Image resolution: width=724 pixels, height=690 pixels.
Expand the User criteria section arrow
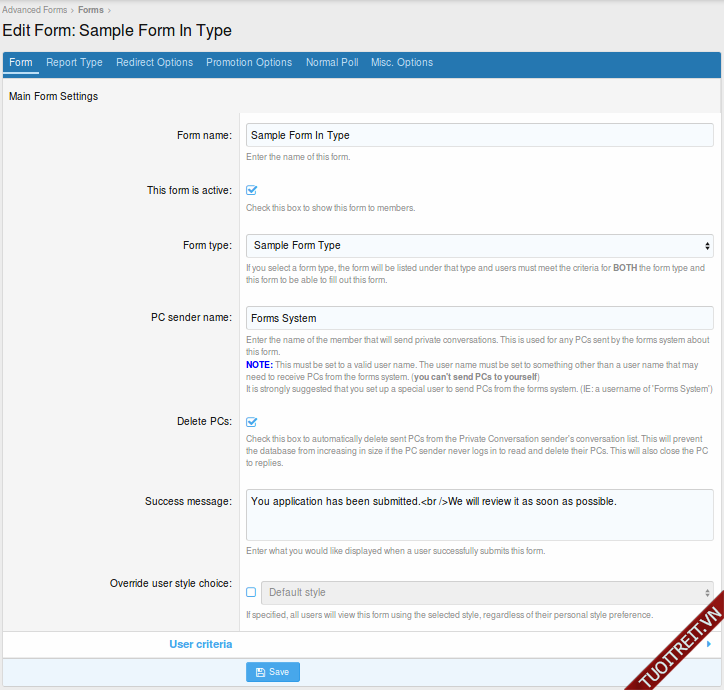709,645
